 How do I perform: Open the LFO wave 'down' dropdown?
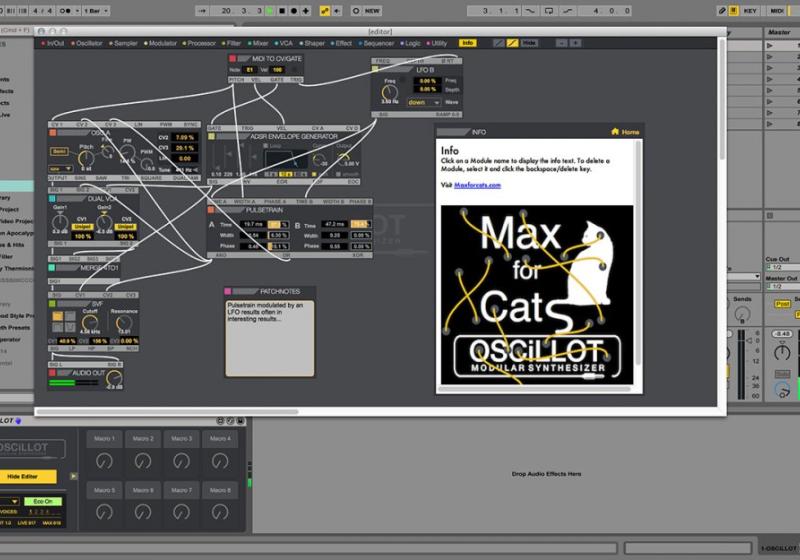point(418,102)
